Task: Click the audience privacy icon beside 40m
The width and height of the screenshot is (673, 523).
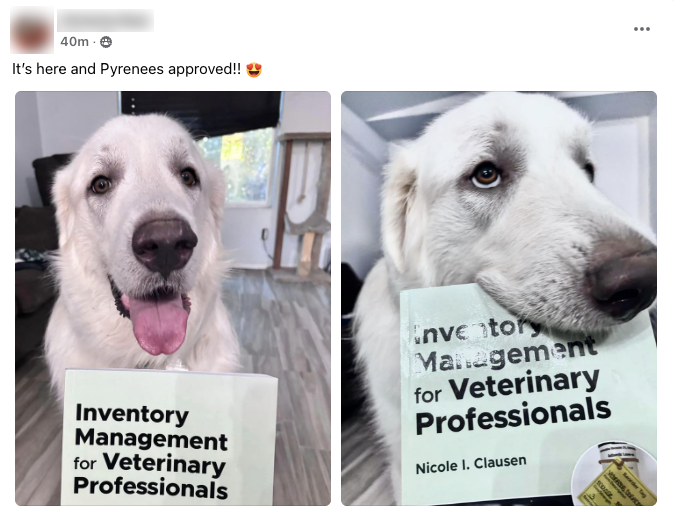Action: [x=106, y=42]
